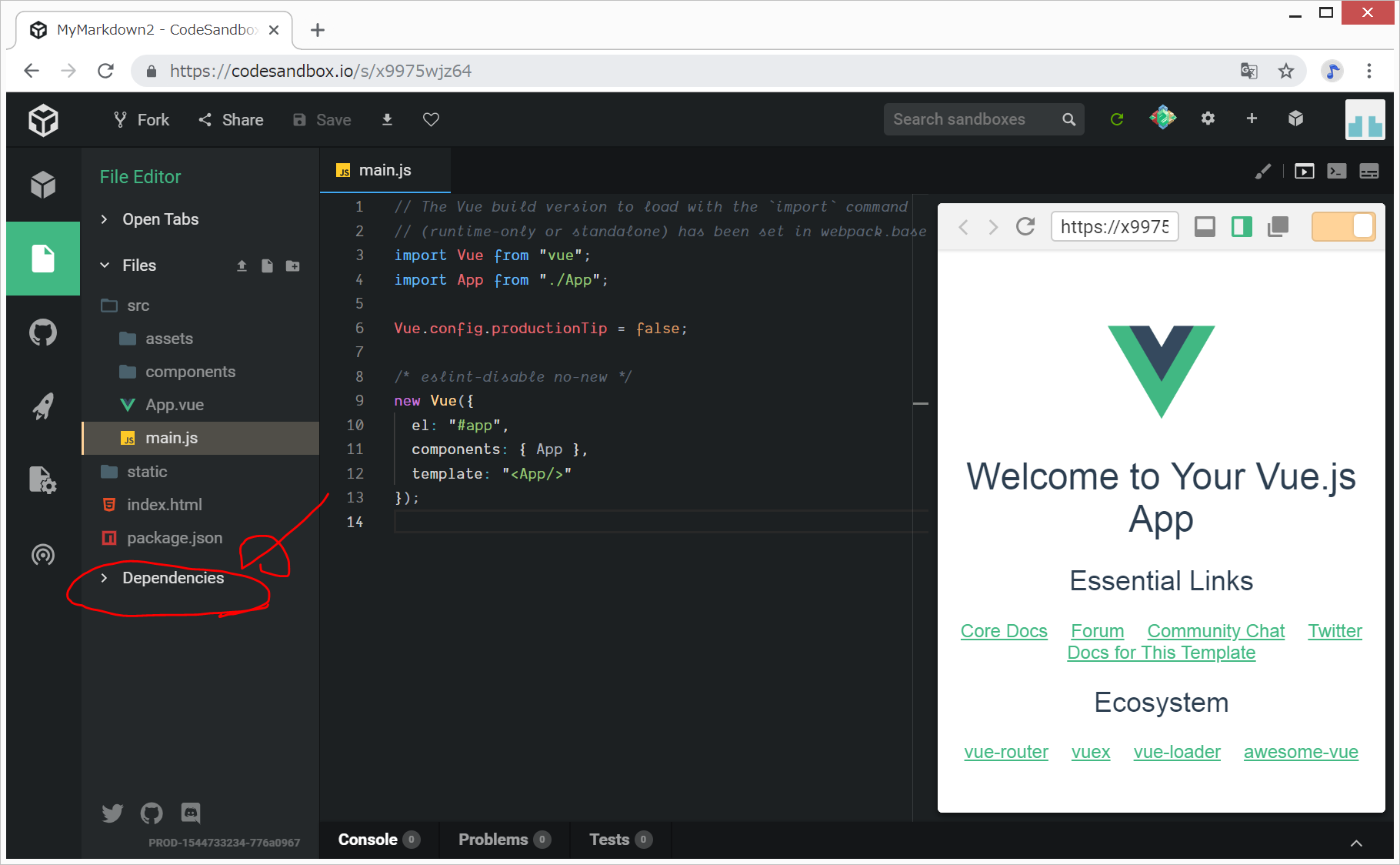Switch to the Problems tab
This screenshot has width=1400, height=865.
(x=503, y=840)
